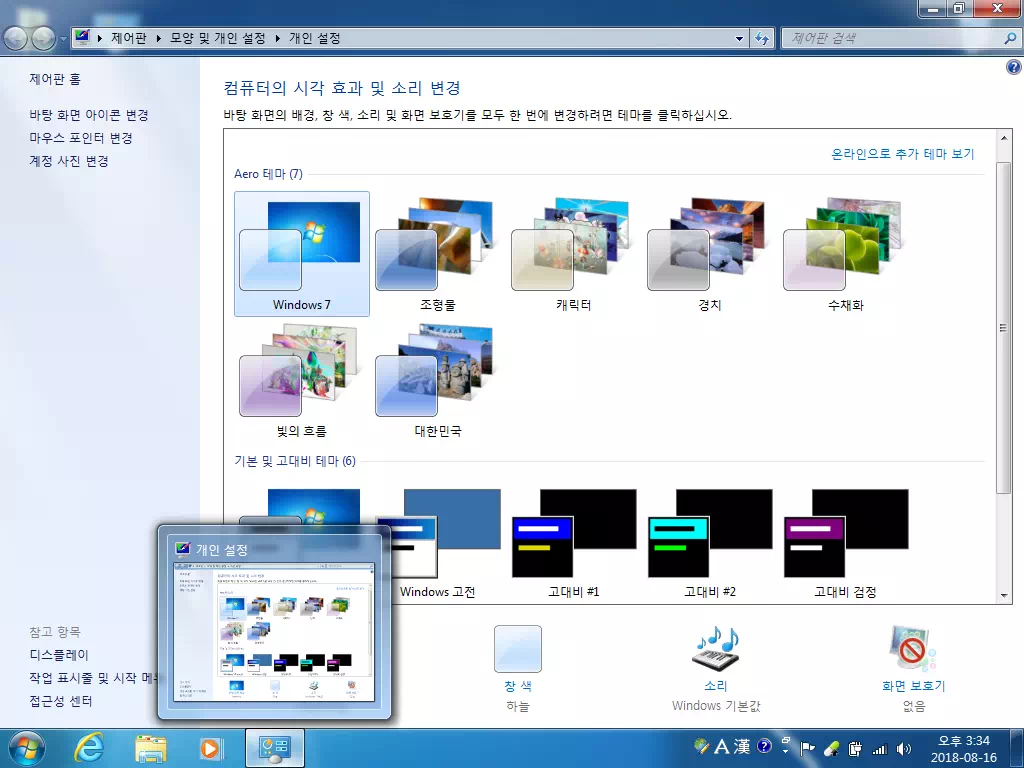Click 개인 설정 breadcrumb segment
Screen dimensions: 1024x768
(x=315, y=39)
